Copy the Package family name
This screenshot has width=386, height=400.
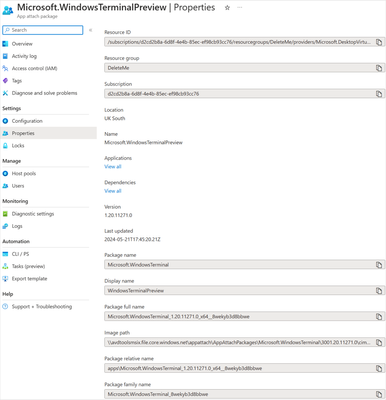tap(379, 394)
